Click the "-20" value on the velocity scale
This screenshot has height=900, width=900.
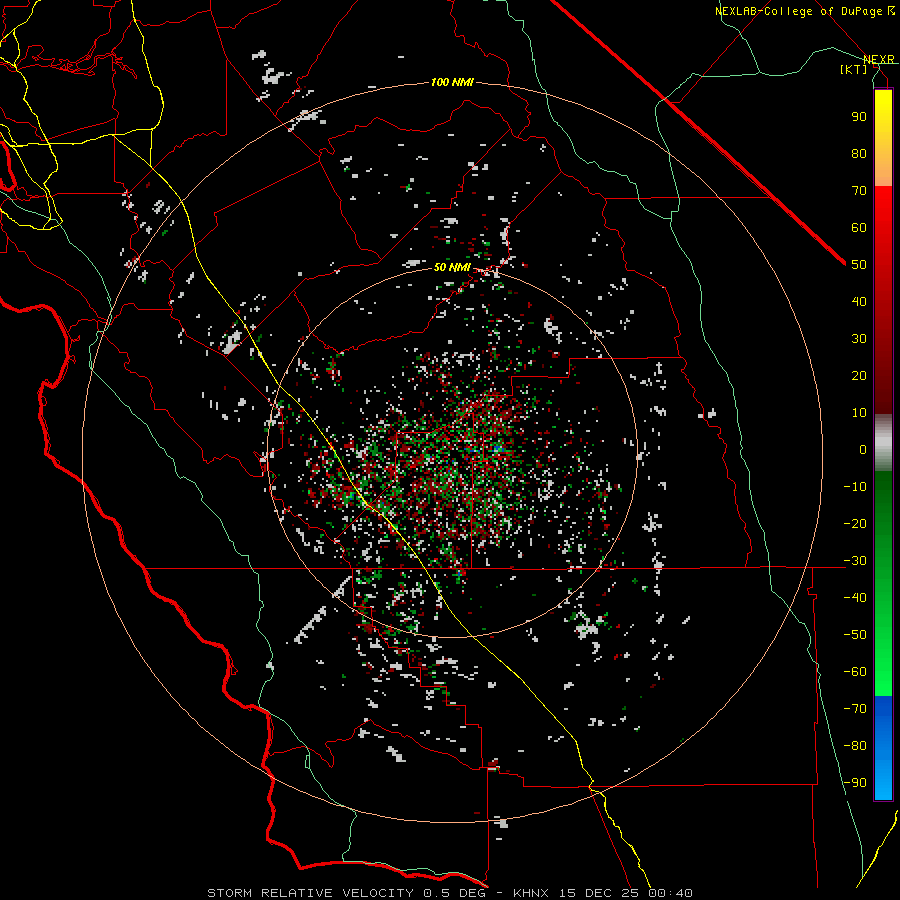click(855, 523)
